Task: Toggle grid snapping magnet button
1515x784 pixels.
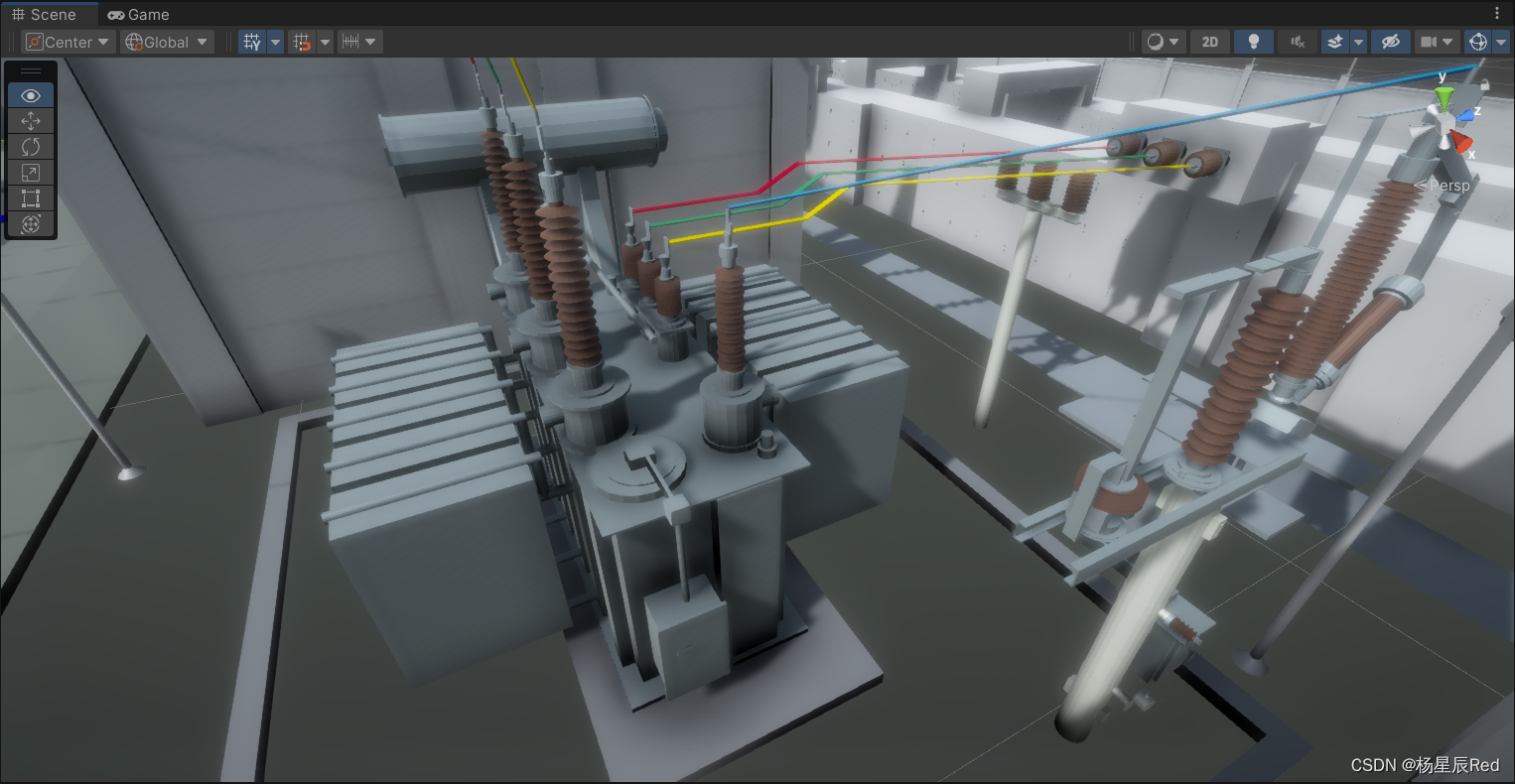Action: [x=302, y=42]
